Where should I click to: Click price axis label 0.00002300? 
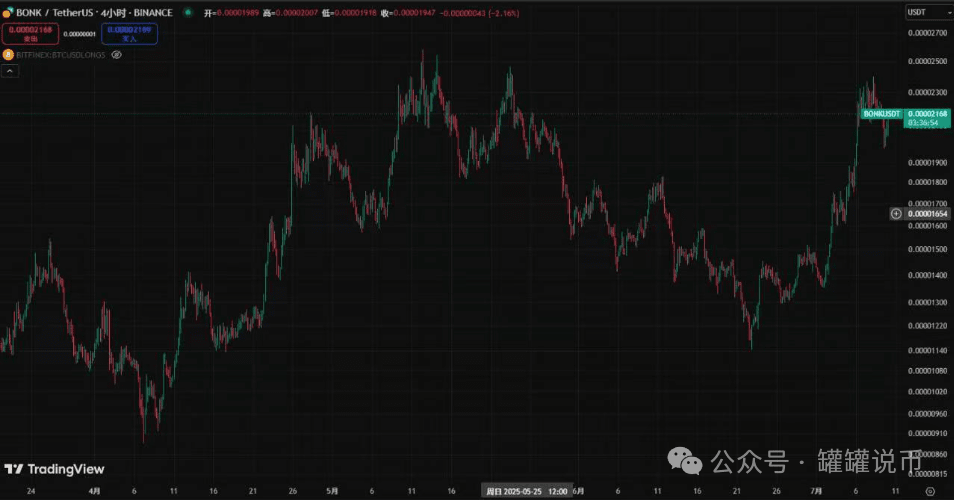pyautogui.click(x=928, y=92)
